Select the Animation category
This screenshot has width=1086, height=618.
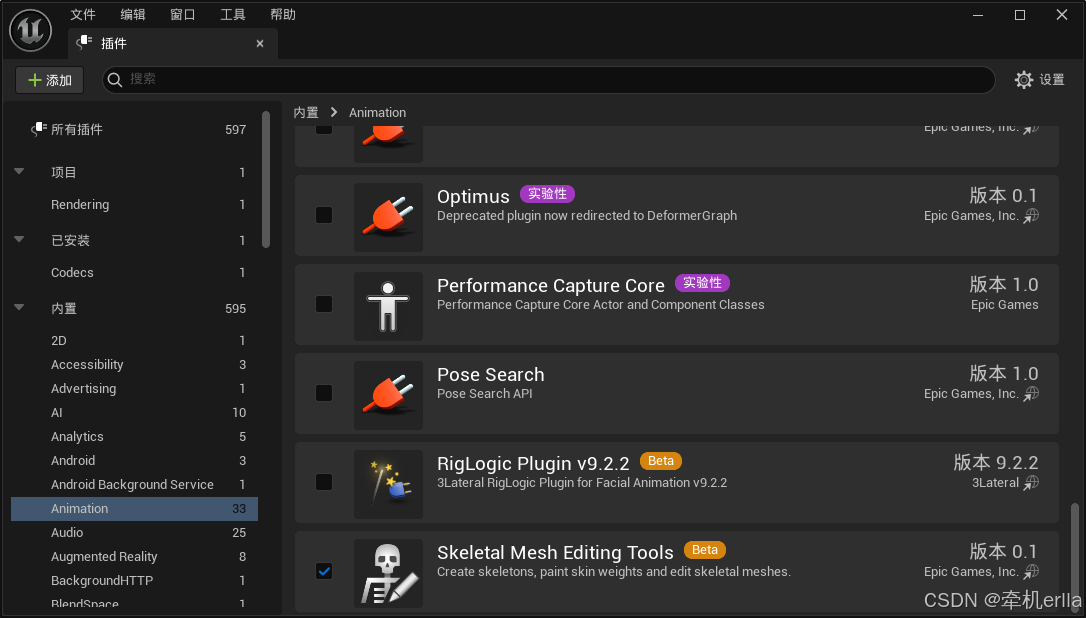coord(134,509)
